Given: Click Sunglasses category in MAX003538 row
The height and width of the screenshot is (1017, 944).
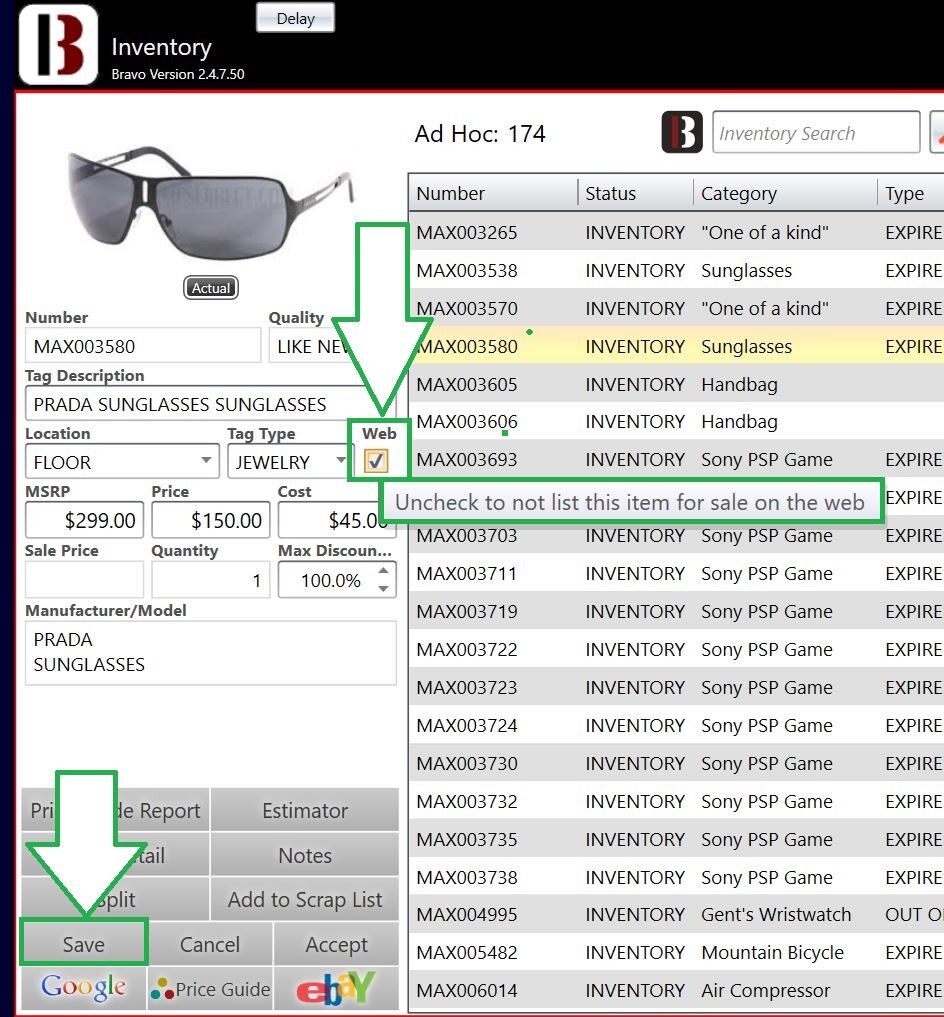Looking at the screenshot, I should [x=746, y=270].
